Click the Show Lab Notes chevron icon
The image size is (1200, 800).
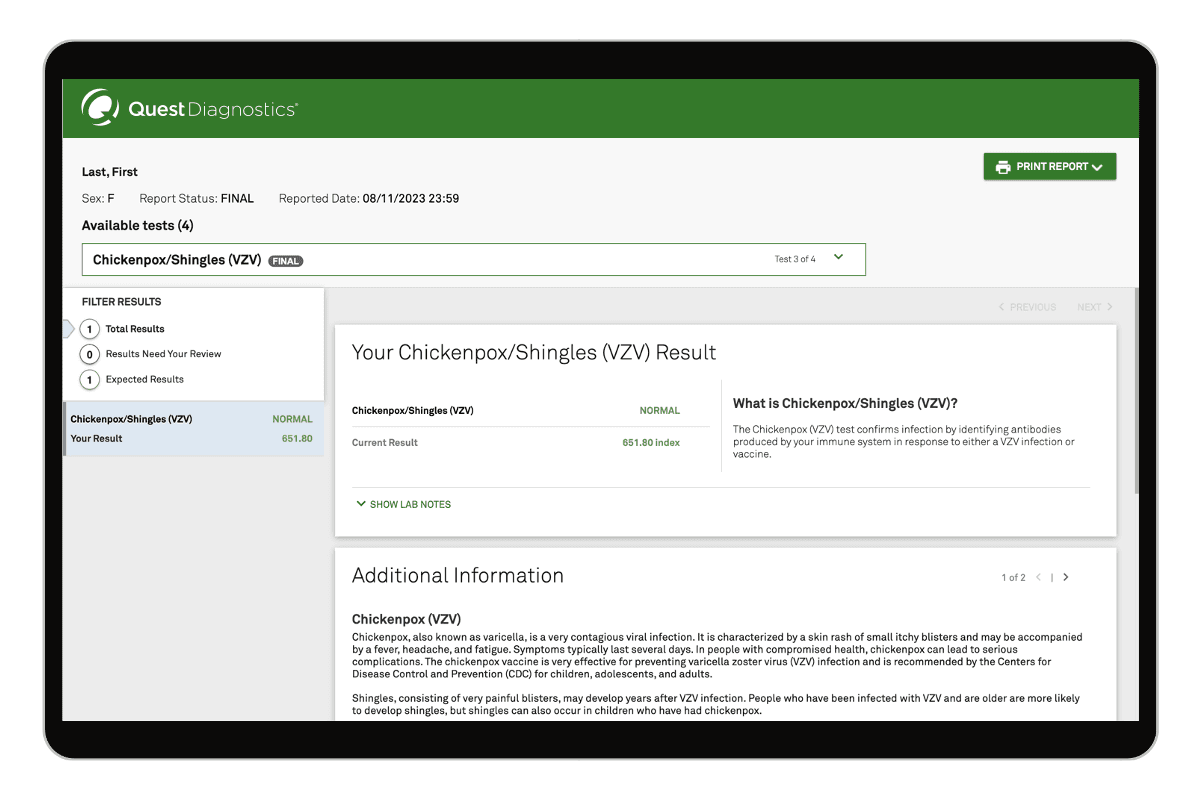tap(361, 504)
